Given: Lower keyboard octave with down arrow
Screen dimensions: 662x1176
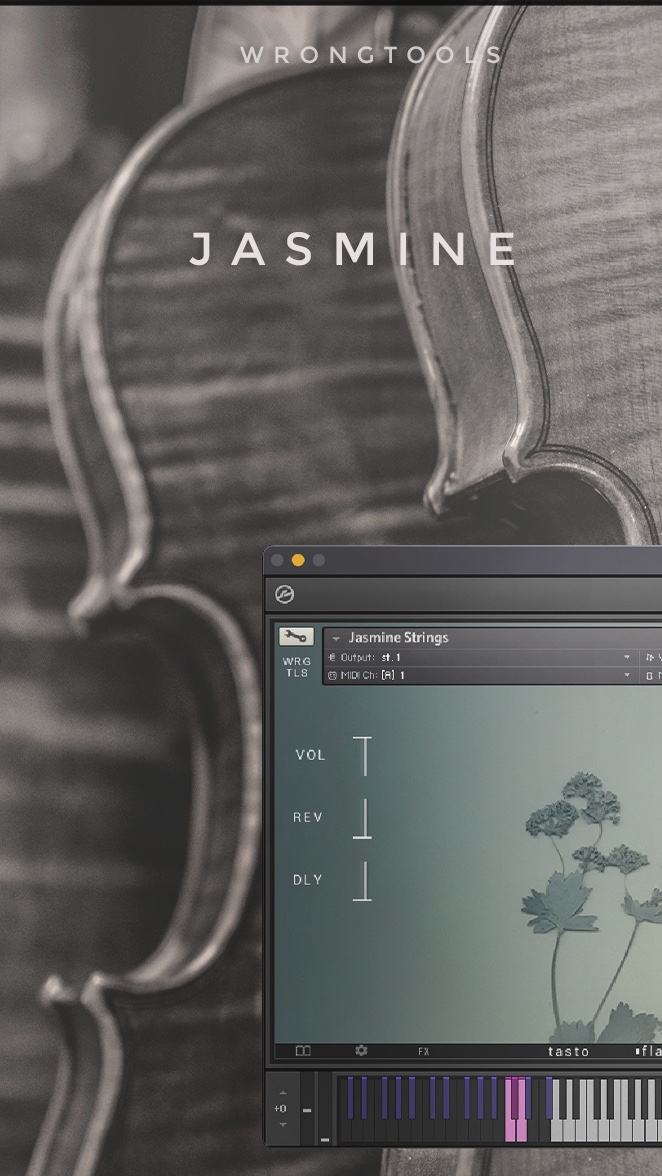Looking at the screenshot, I should [x=283, y=1124].
